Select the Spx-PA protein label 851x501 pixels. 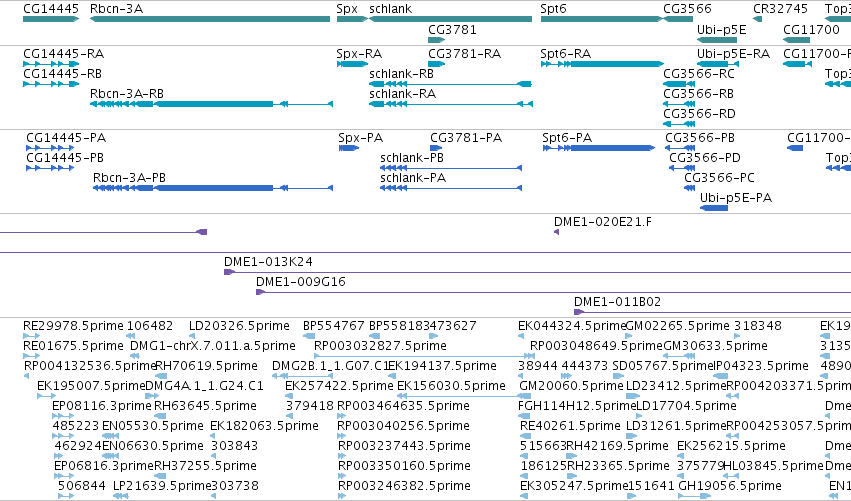pos(360,138)
